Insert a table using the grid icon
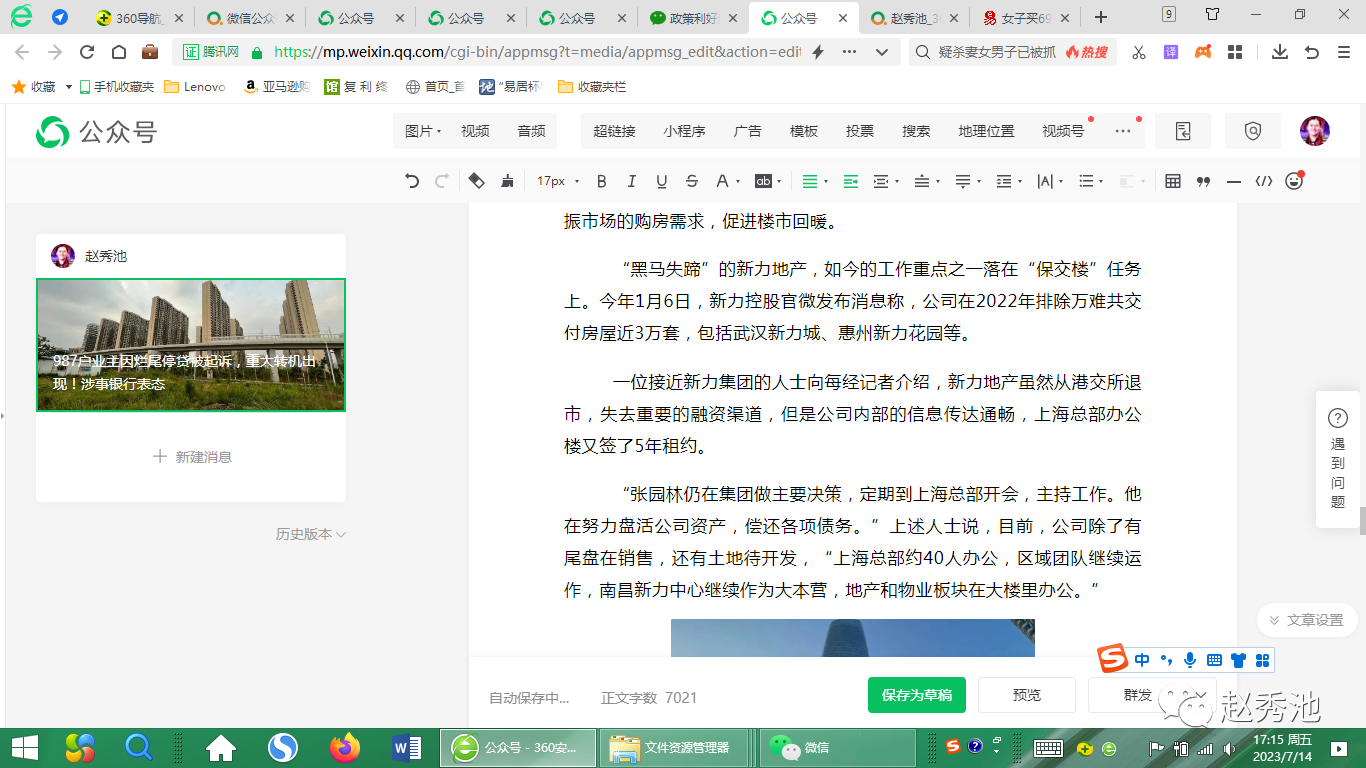 [x=1173, y=181]
